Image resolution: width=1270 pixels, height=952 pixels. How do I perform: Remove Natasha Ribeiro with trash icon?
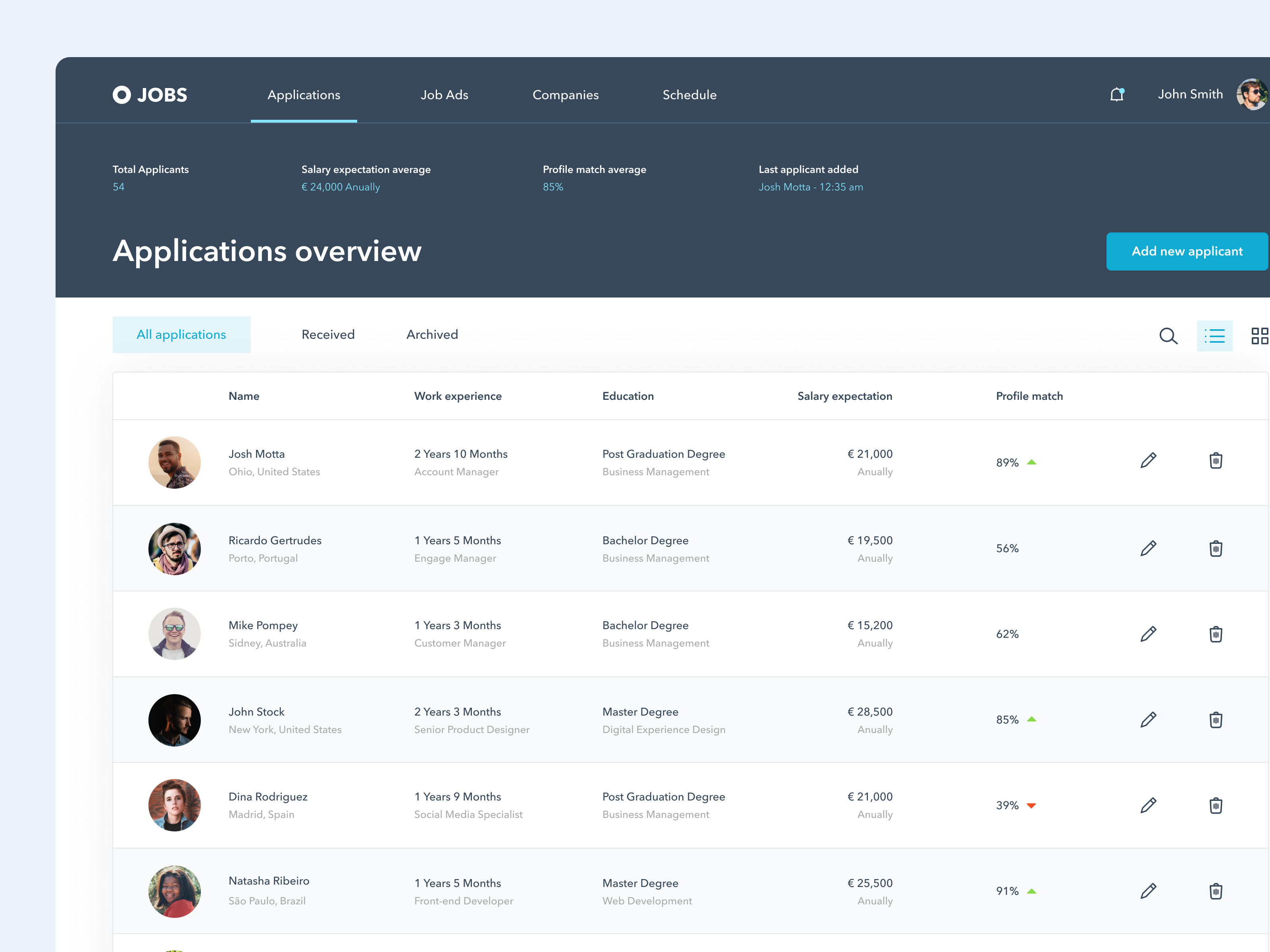click(1216, 891)
